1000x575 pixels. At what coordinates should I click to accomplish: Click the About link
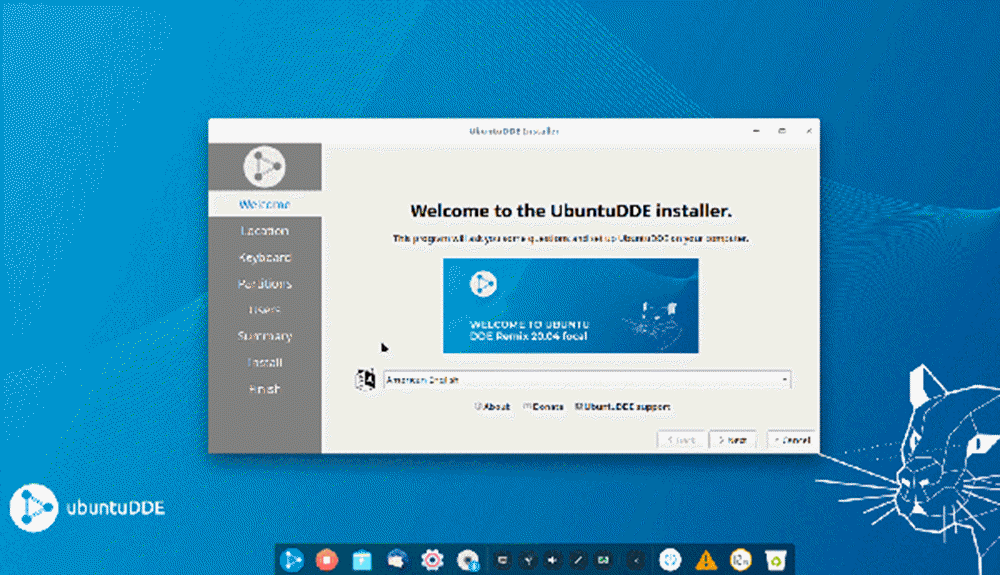492,407
